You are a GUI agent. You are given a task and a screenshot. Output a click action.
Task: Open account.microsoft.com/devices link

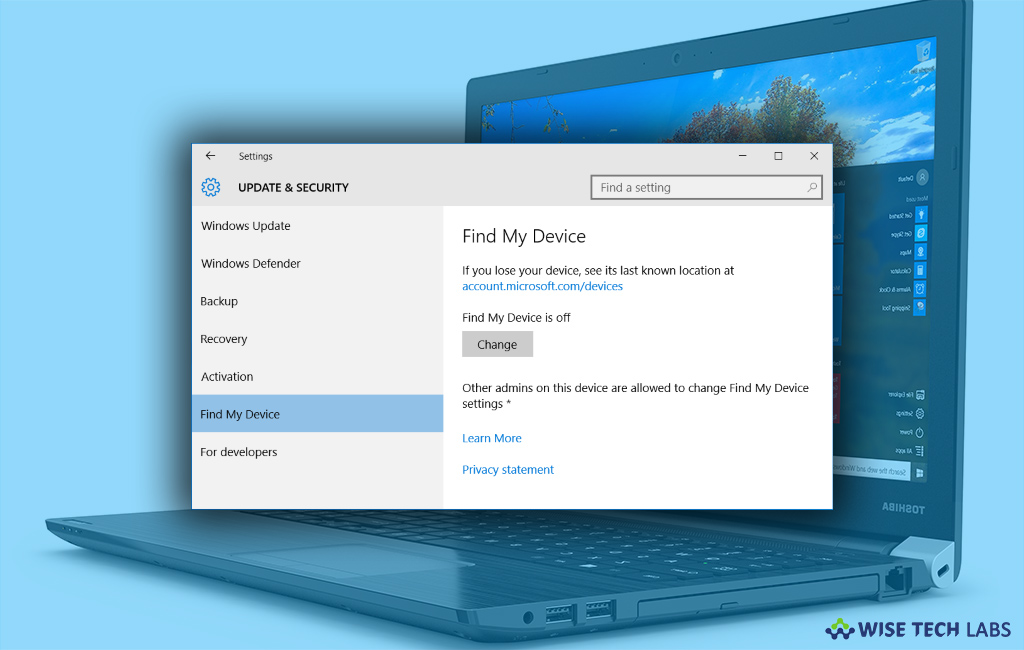tap(542, 286)
